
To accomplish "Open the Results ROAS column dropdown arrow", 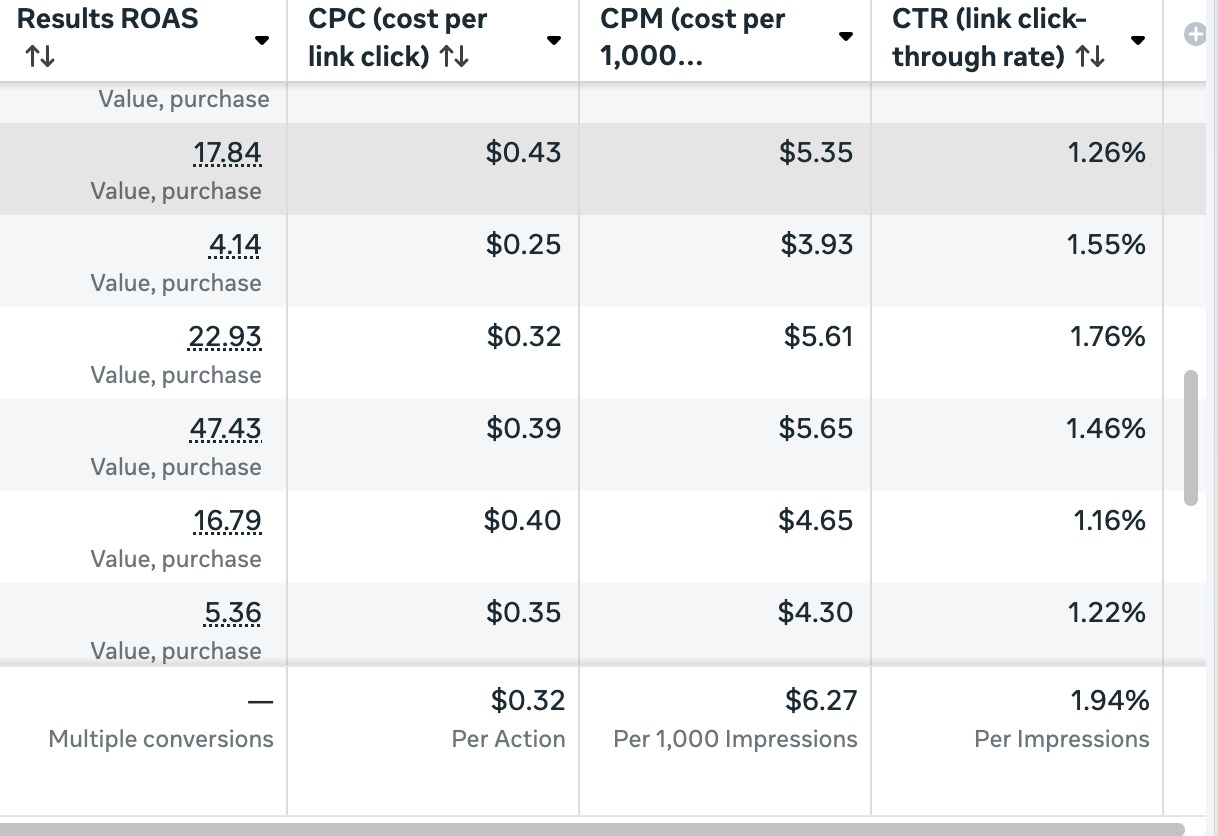I will [262, 41].
